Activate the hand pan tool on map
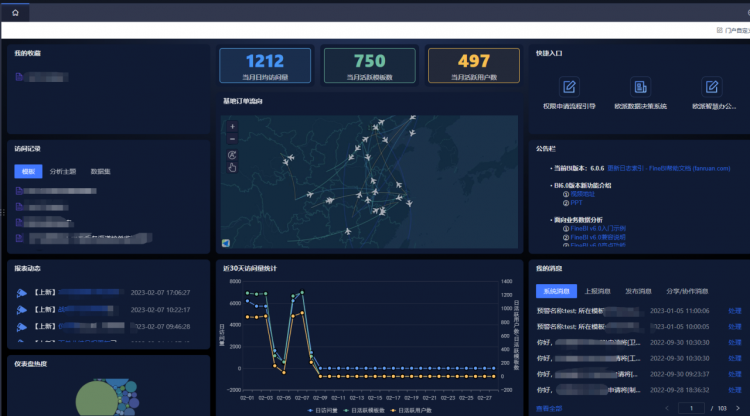The image size is (750, 416). coord(232,167)
